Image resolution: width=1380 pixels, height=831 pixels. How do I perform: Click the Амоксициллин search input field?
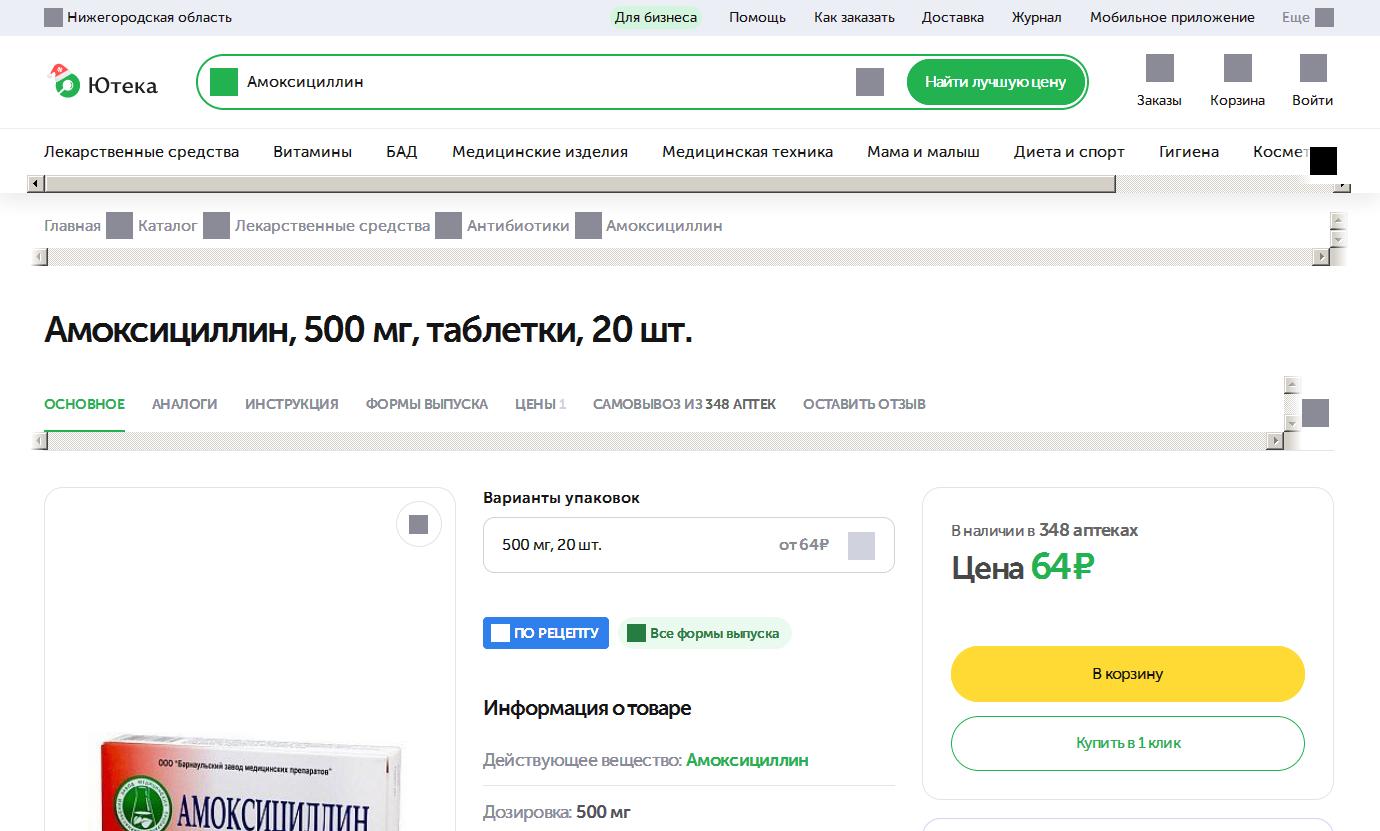point(540,82)
